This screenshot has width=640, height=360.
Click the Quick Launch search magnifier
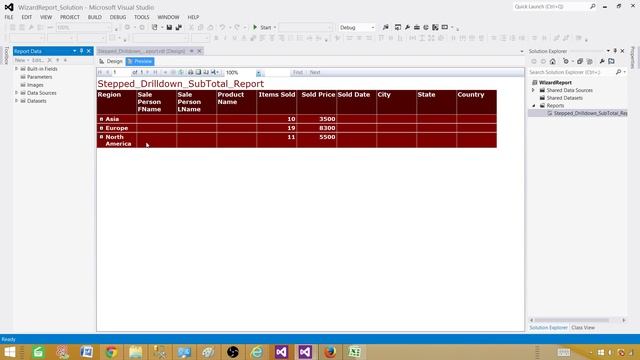(x=593, y=7)
